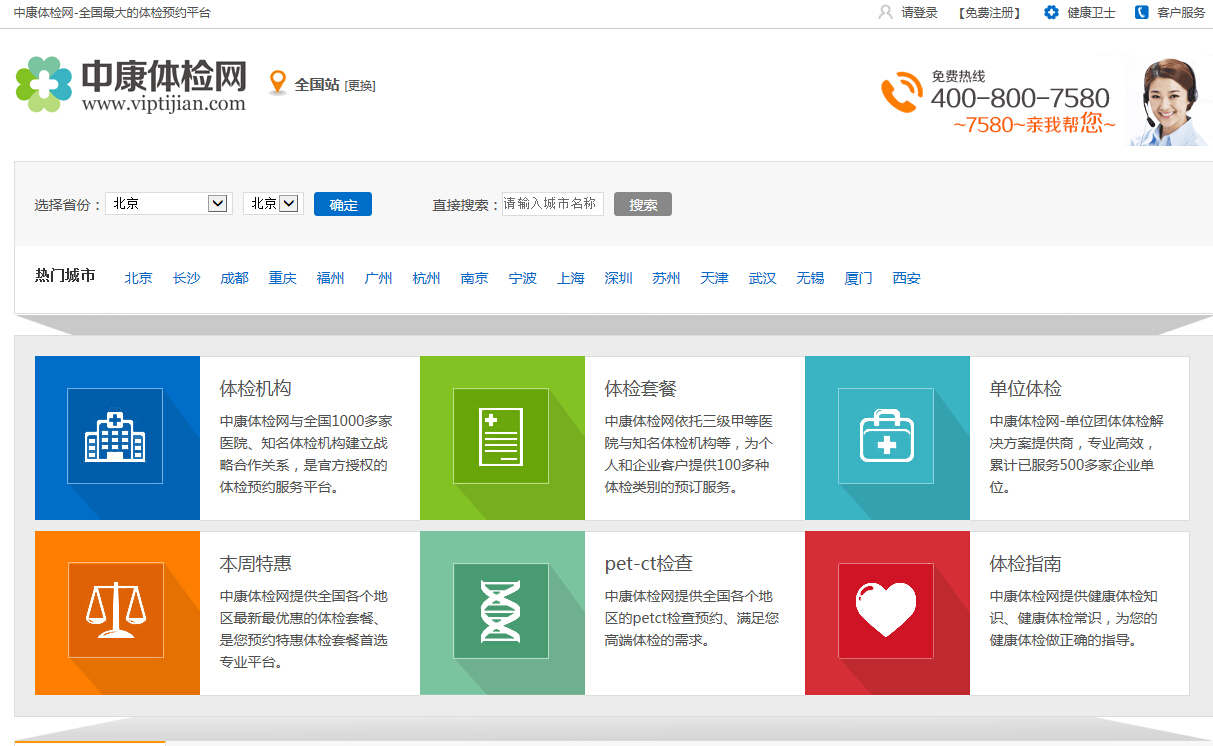Select hot city 天津
1213x746 pixels.
click(714, 278)
